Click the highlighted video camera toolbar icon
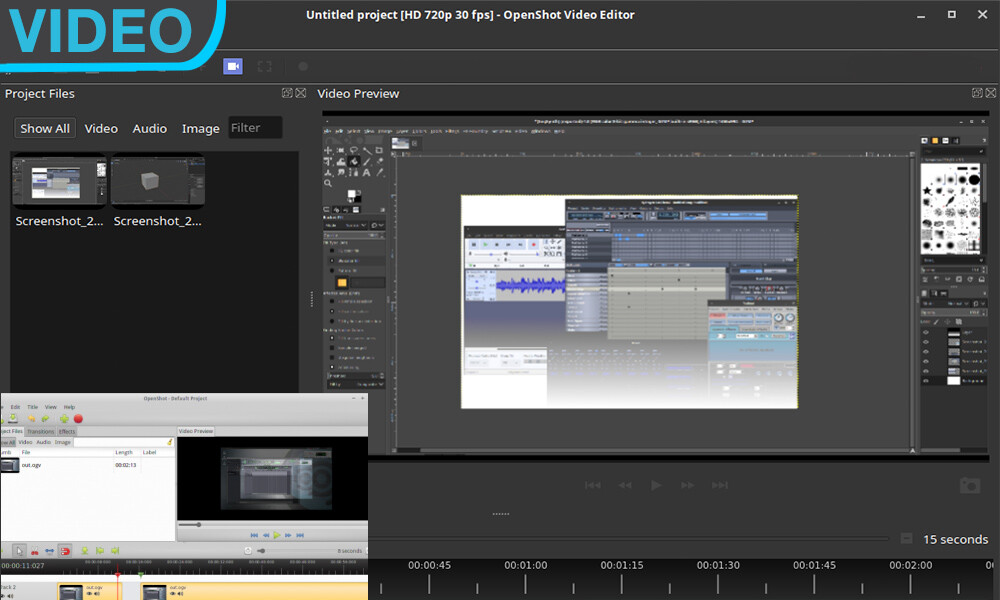1000x600 pixels. (233, 66)
